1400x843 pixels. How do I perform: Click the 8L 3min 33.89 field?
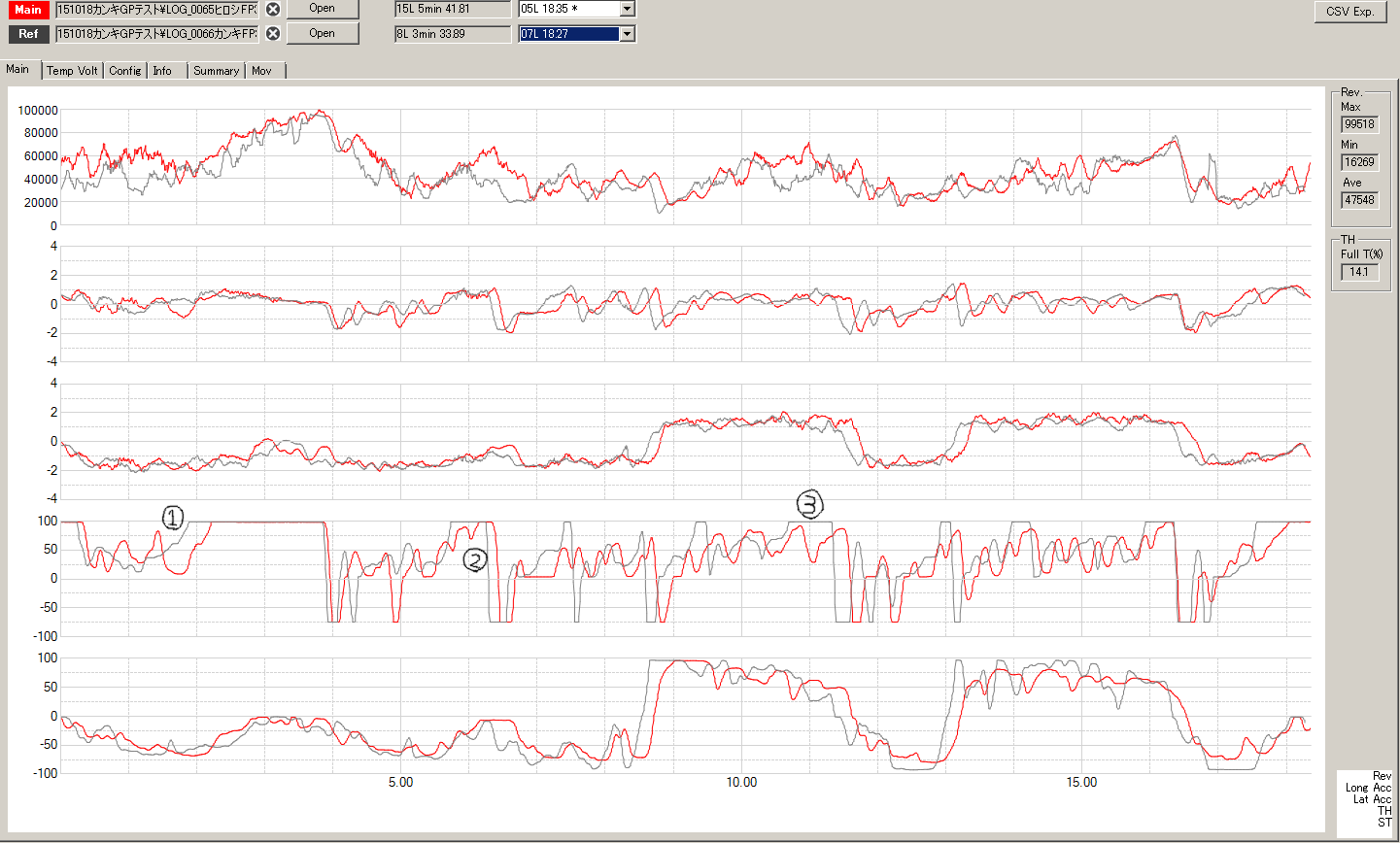point(453,34)
